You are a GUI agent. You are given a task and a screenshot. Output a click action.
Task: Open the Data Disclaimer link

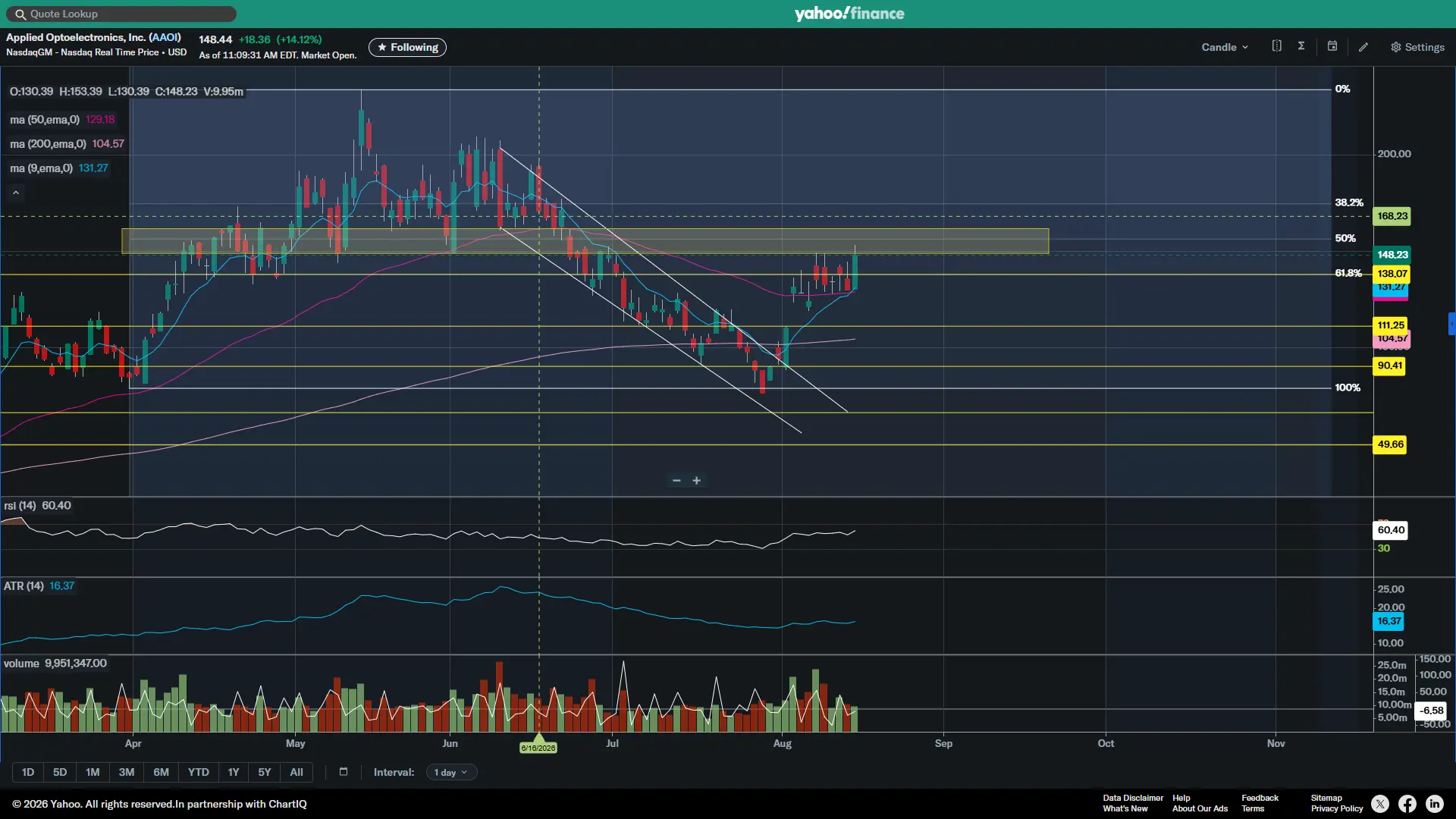[x=1133, y=798]
